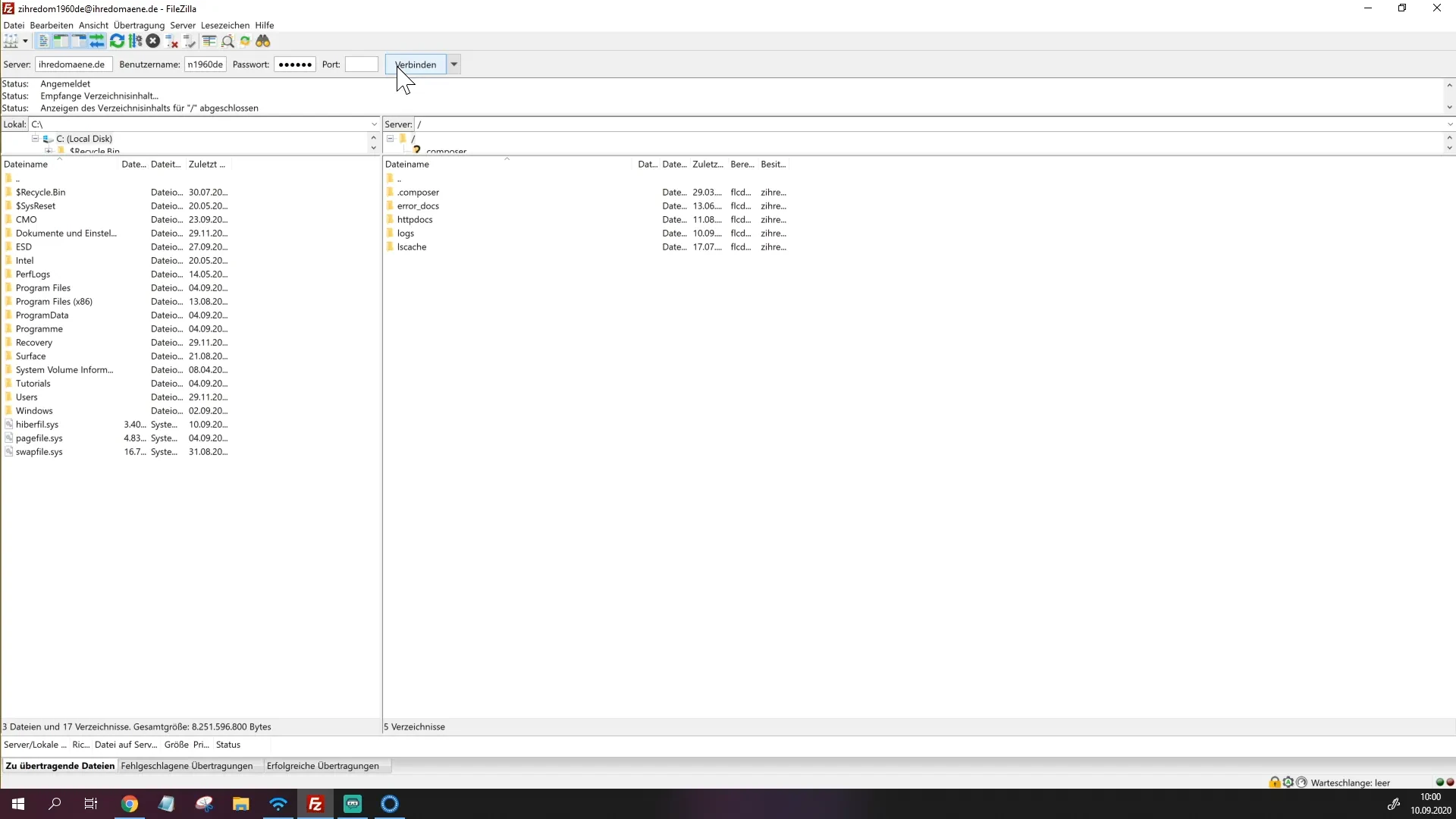Toggle synchronized browsing

245,41
